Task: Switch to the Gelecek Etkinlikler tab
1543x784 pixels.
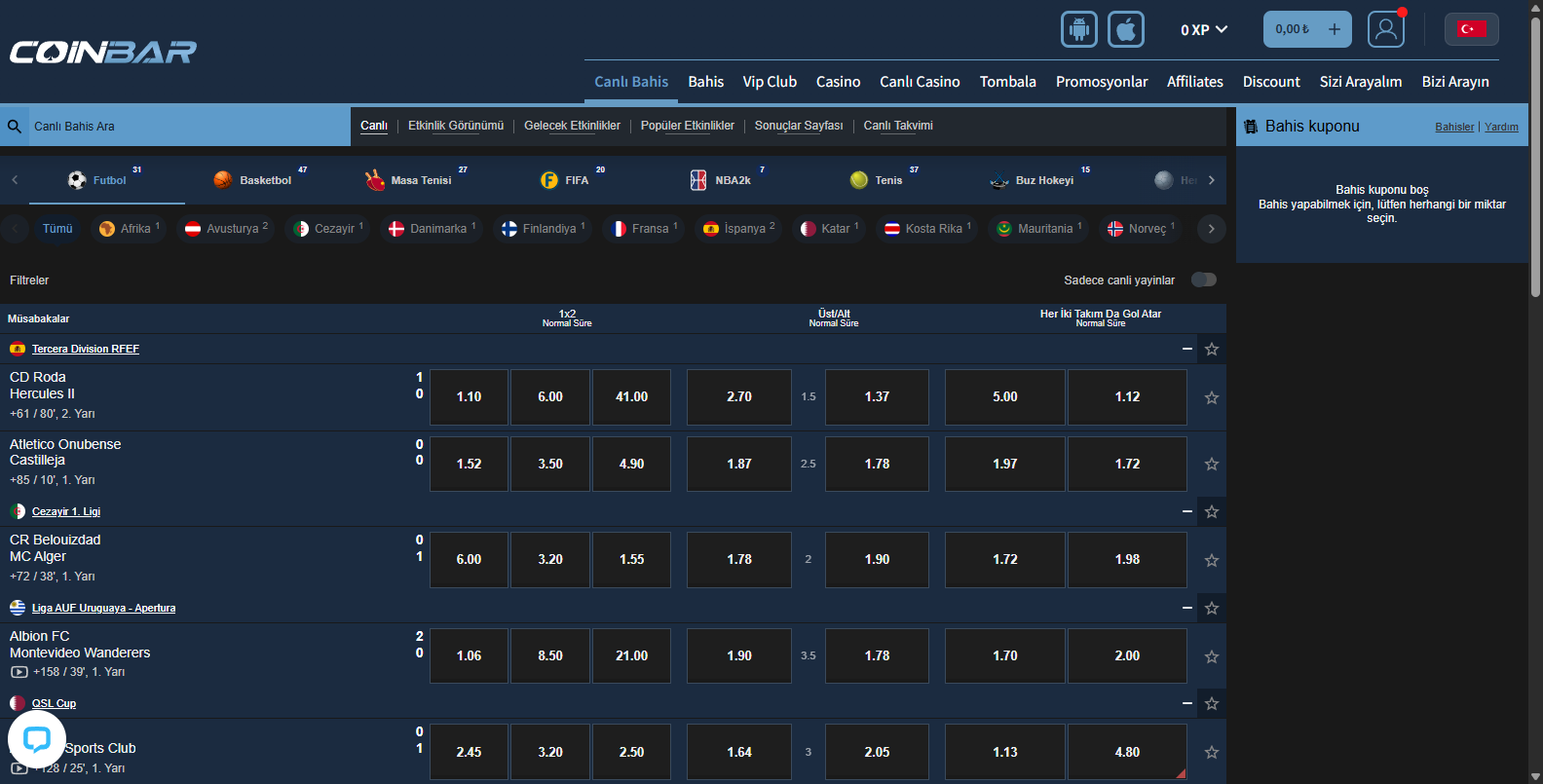Action: coord(572,126)
